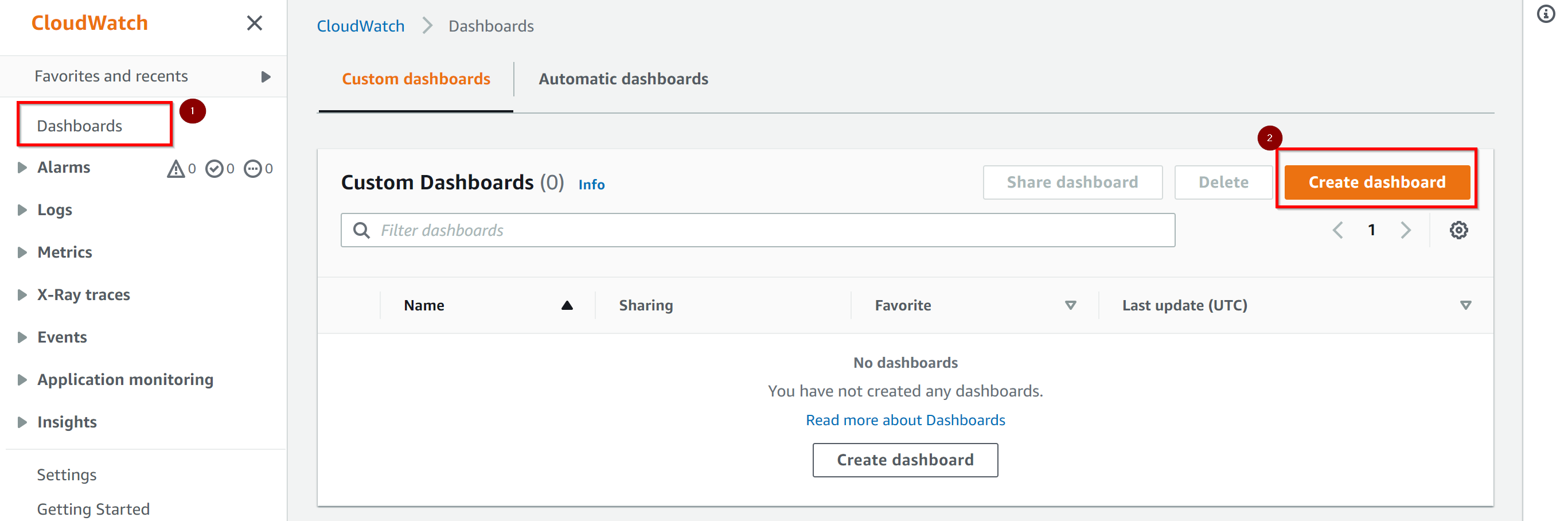Viewport: 1568px width, 521px height.
Task: Open table preferences gear icon
Action: [1458, 230]
